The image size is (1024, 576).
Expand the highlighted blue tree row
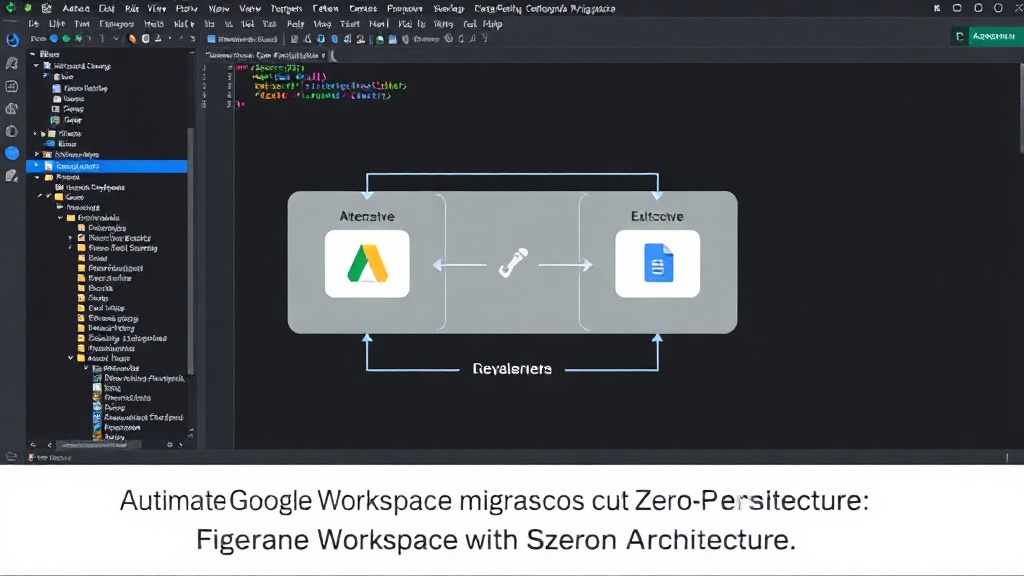click(37, 166)
